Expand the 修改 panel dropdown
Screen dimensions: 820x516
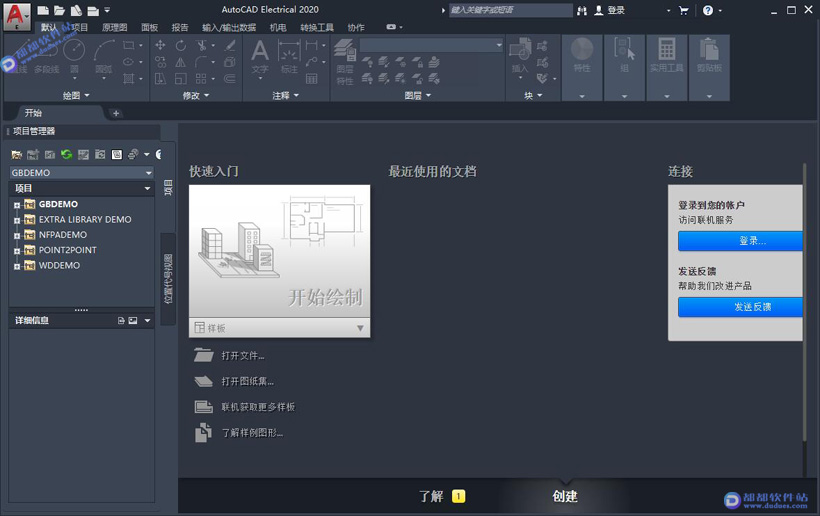pos(196,95)
